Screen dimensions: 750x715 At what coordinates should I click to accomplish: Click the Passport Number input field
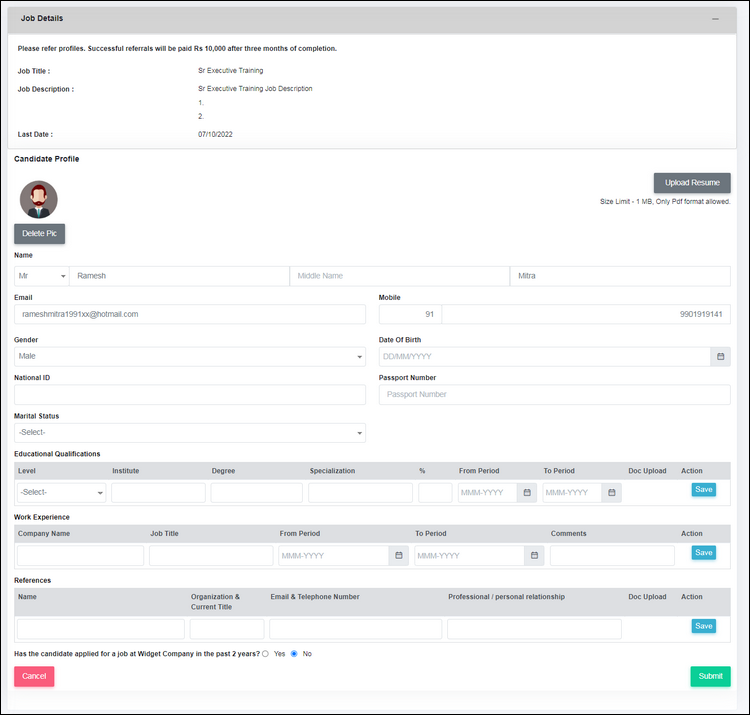point(554,395)
